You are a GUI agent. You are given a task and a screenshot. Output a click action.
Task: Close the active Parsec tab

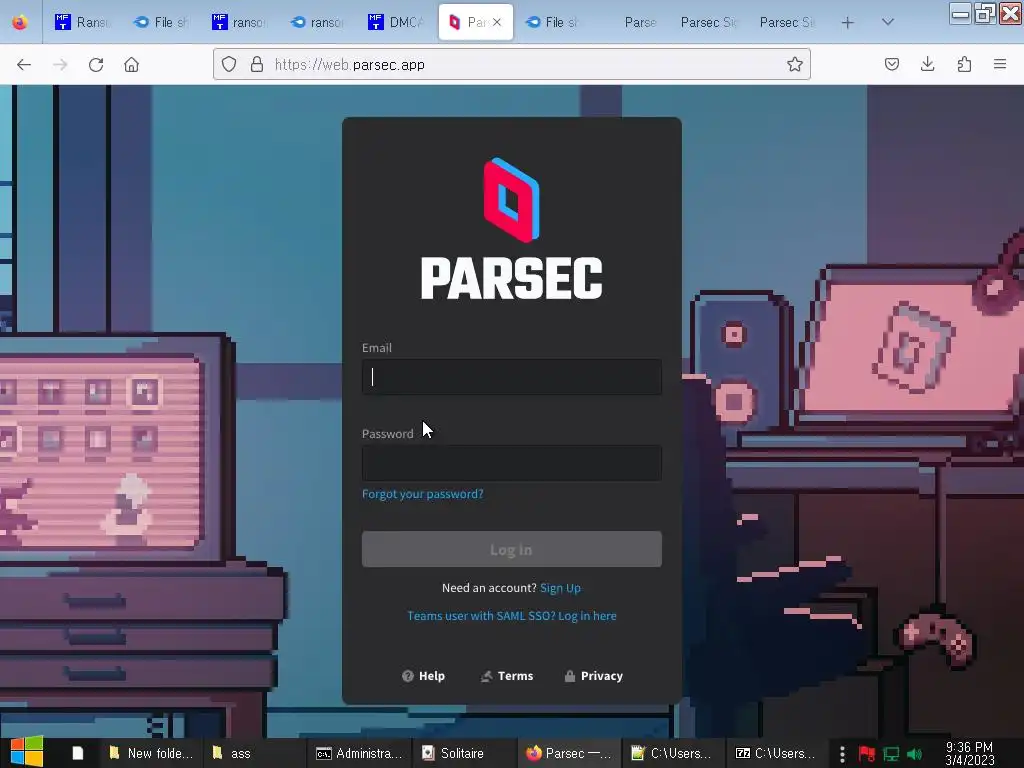(x=497, y=22)
